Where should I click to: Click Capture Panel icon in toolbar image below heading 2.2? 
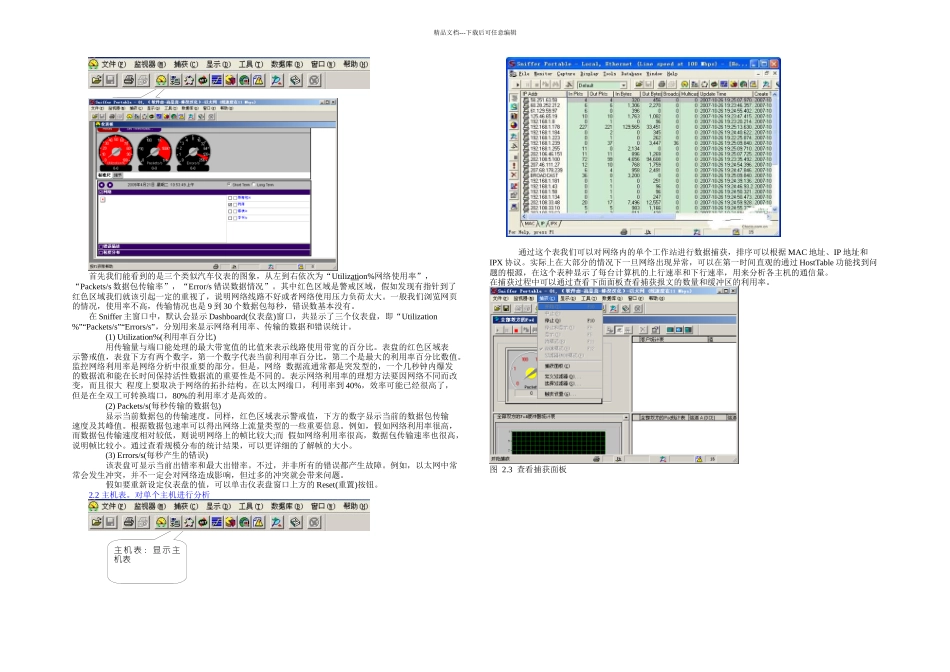(277, 522)
